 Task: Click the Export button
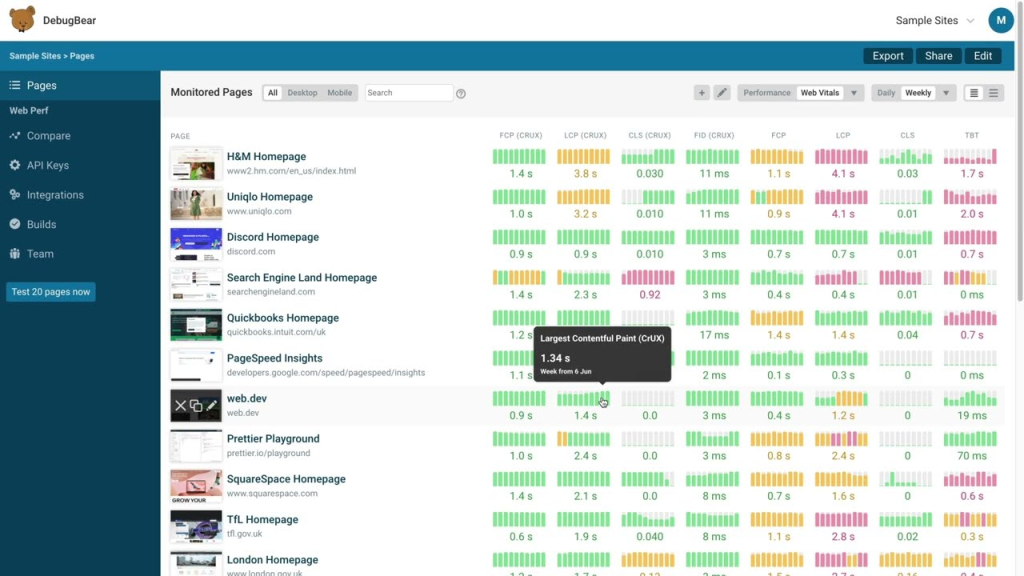pos(888,56)
